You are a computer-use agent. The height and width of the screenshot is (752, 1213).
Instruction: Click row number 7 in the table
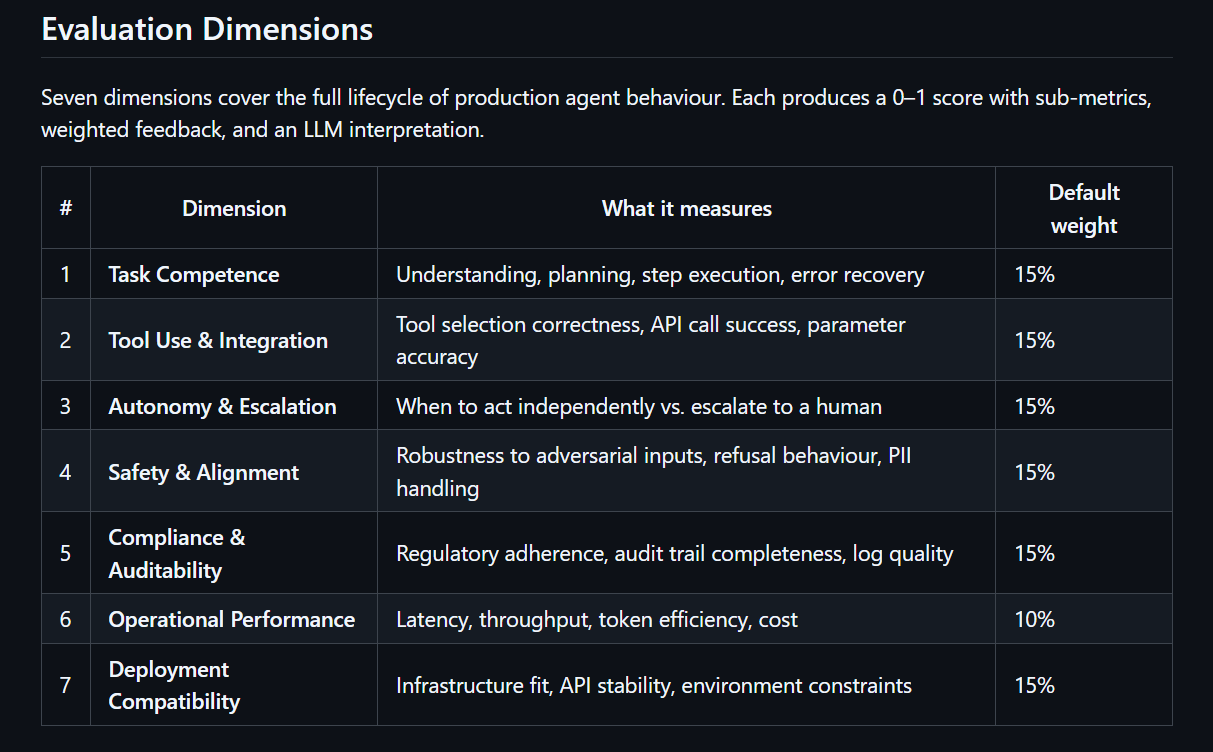point(66,685)
